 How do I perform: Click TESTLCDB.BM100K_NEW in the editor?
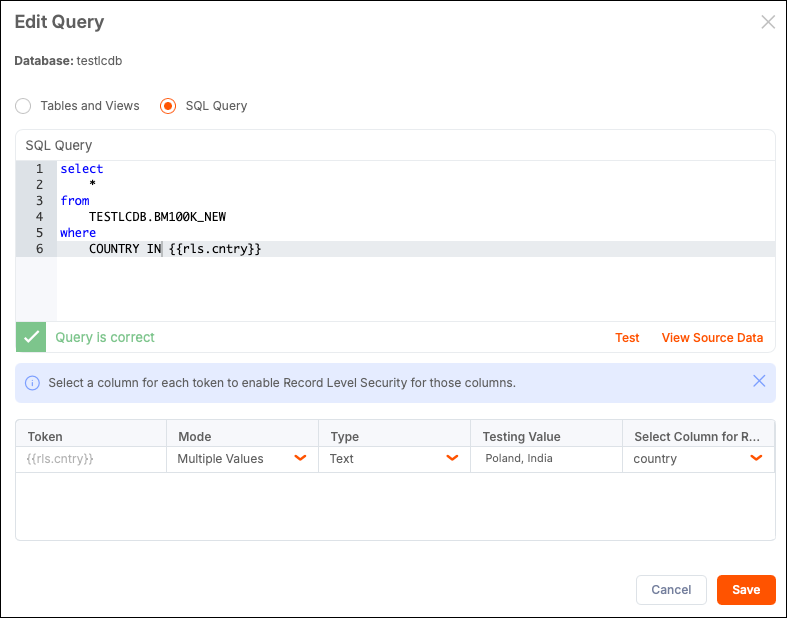pyautogui.click(x=158, y=217)
